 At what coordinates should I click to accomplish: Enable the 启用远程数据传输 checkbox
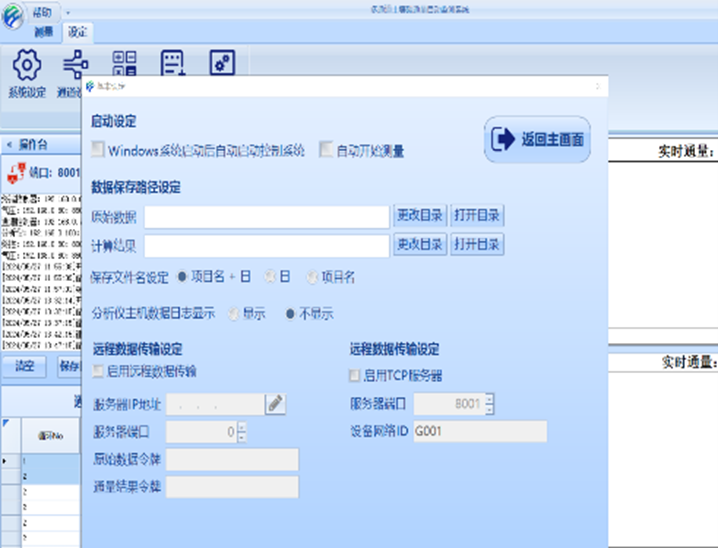click(x=98, y=371)
